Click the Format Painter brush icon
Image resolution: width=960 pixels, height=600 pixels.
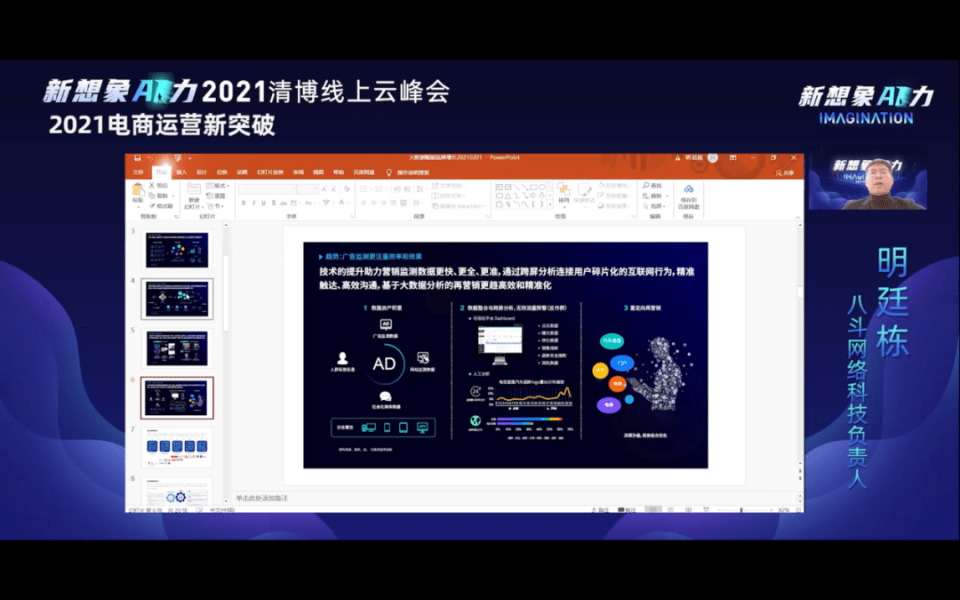tap(152, 205)
